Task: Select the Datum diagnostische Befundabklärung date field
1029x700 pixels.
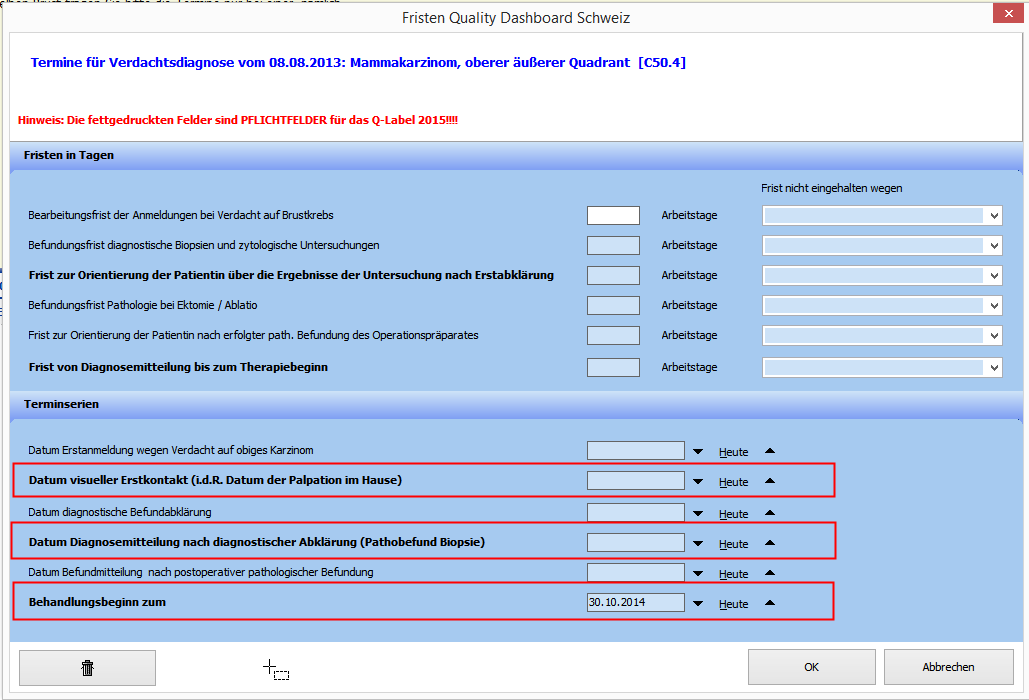Action: pos(636,512)
